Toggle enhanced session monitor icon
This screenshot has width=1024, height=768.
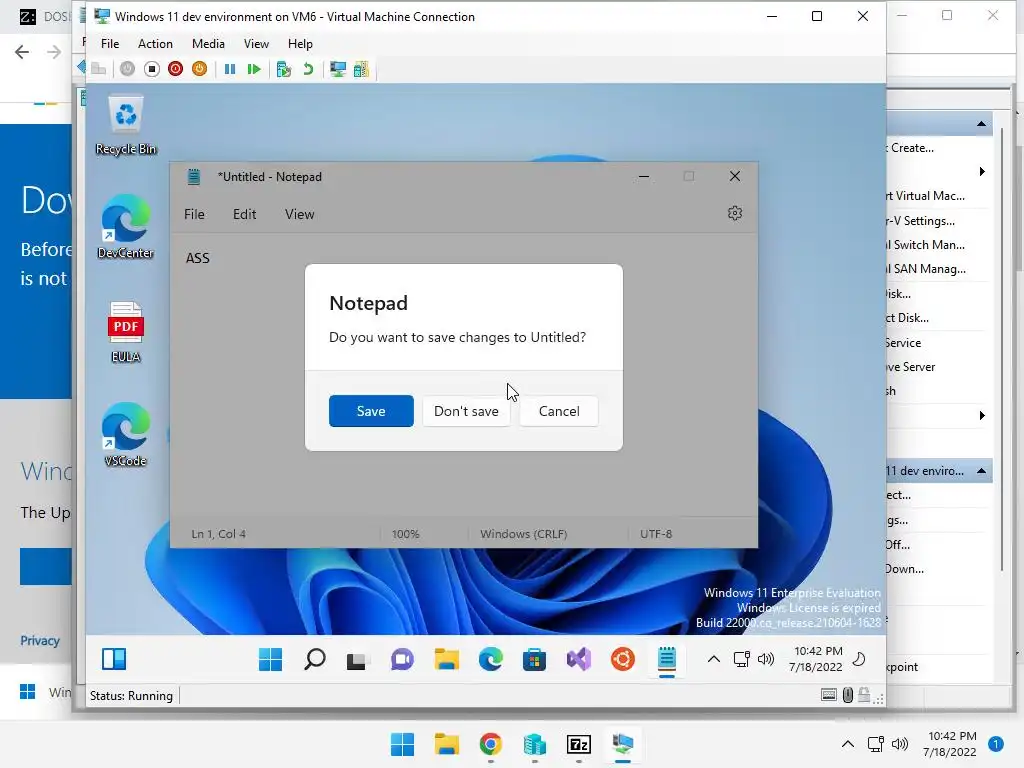click(338, 69)
